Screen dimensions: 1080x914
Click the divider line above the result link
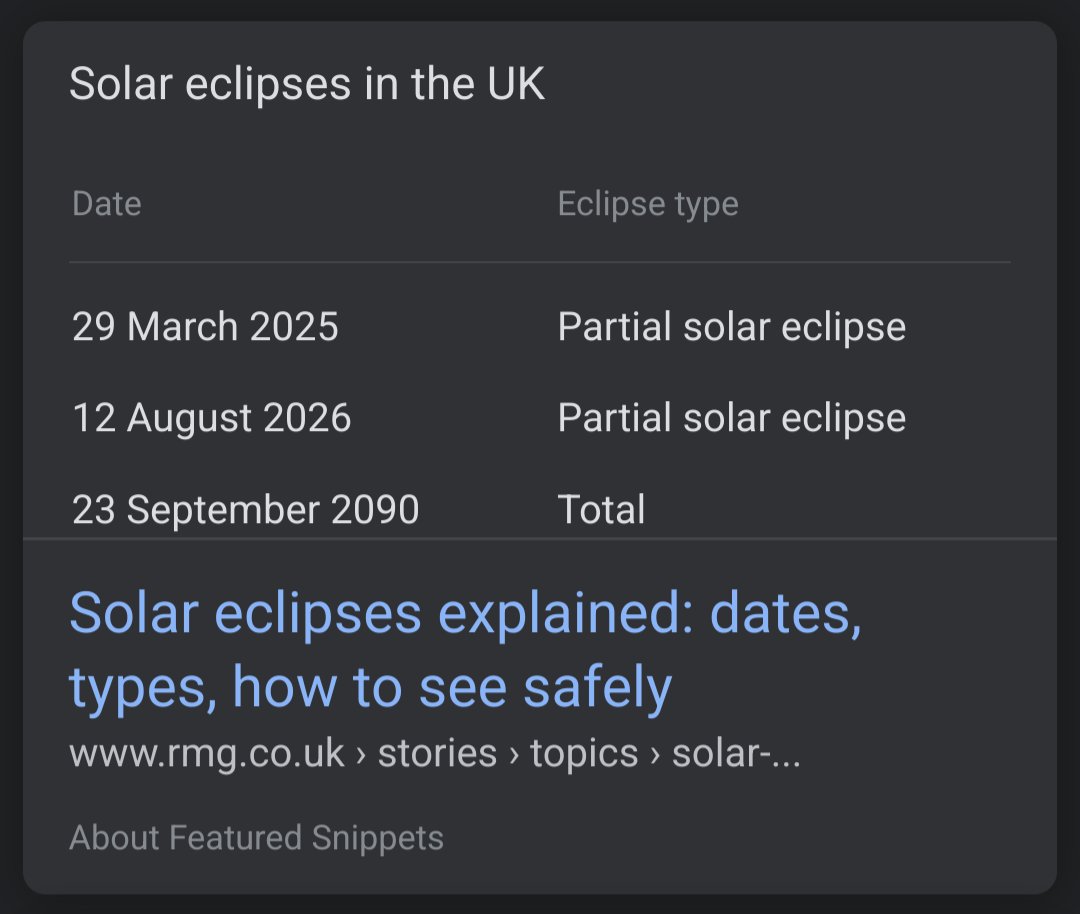point(540,539)
